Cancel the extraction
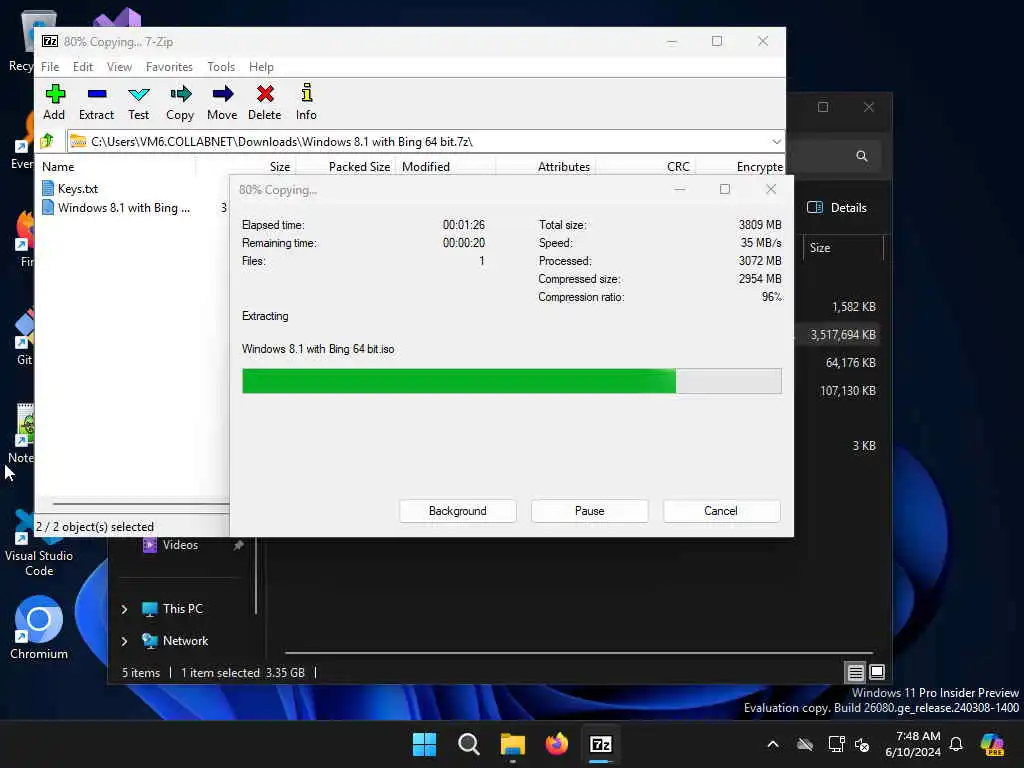This screenshot has width=1024, height=768. (x=721, y=511)
